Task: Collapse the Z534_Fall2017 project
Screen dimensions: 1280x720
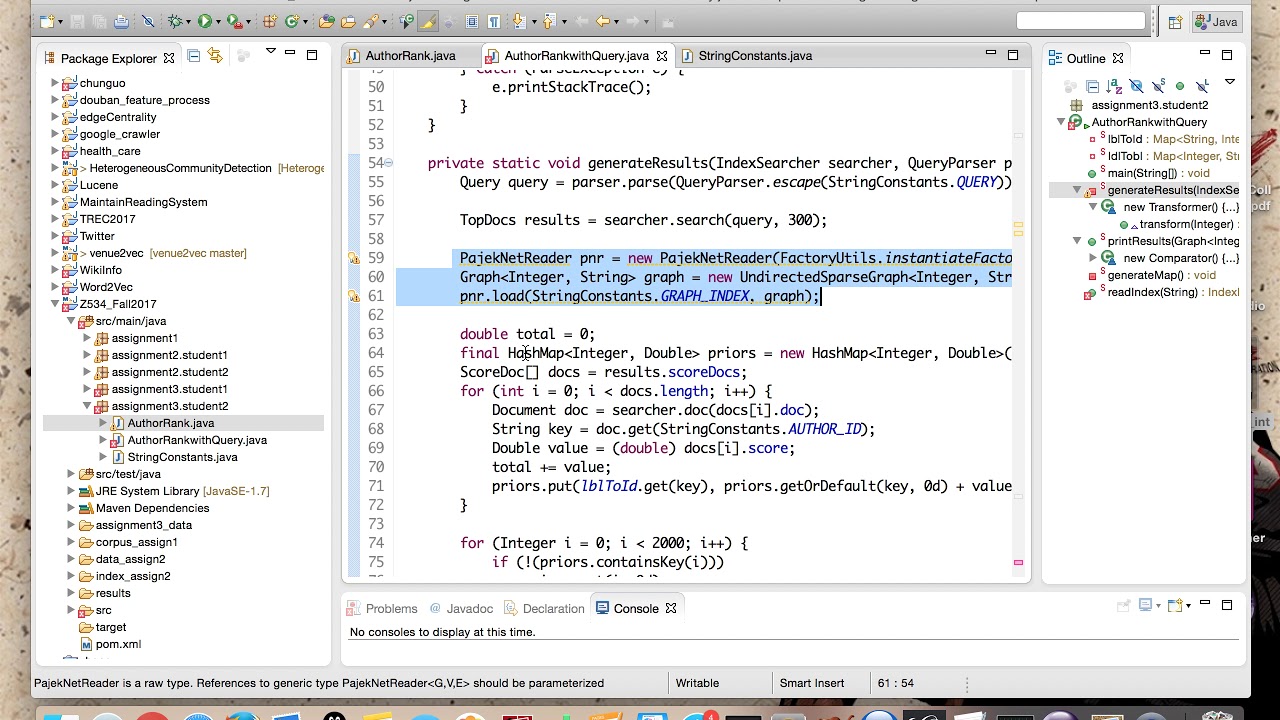Action: pyautogui.click(x=55, y=304)
